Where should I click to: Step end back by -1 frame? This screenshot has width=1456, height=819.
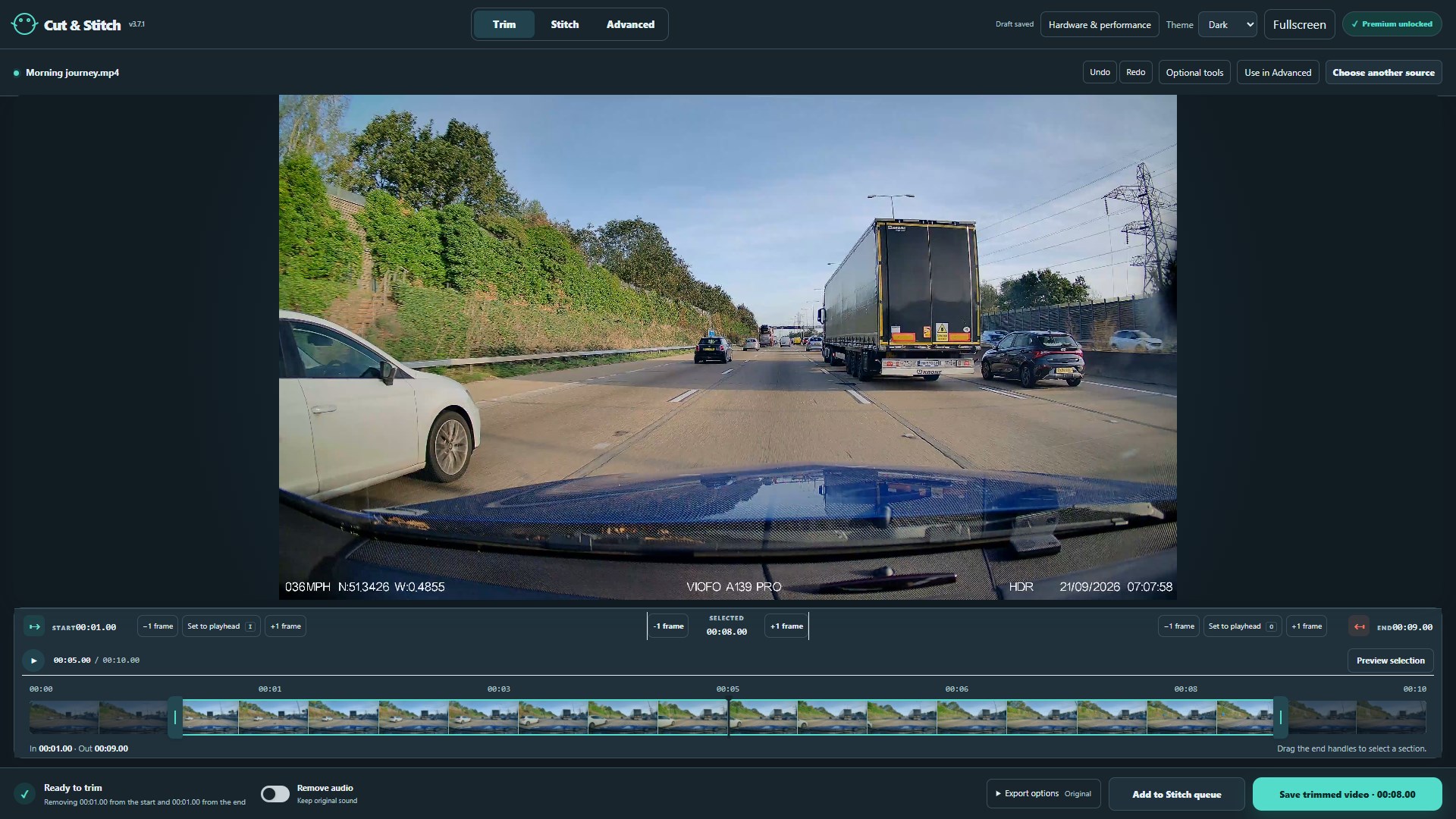(1178, 626)
